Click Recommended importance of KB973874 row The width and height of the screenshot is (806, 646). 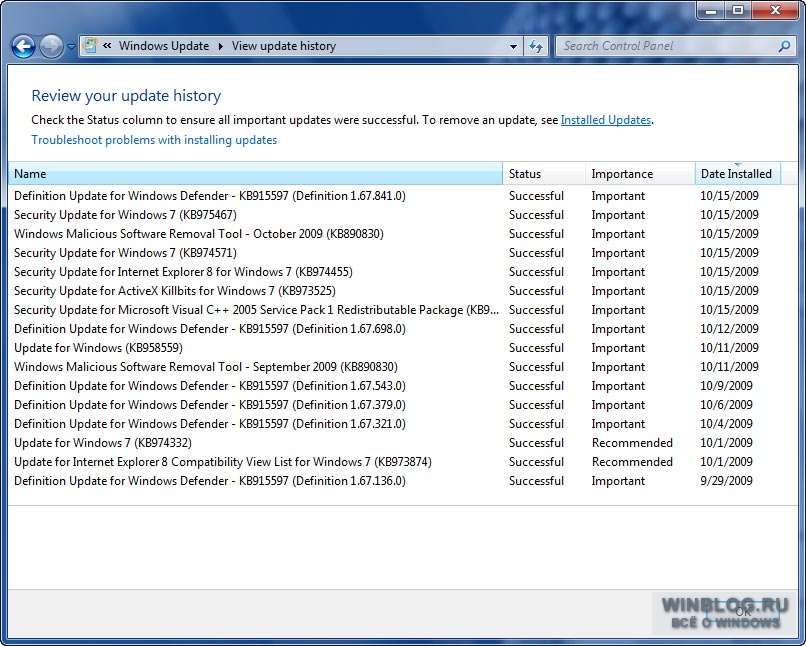pos(632,462)
